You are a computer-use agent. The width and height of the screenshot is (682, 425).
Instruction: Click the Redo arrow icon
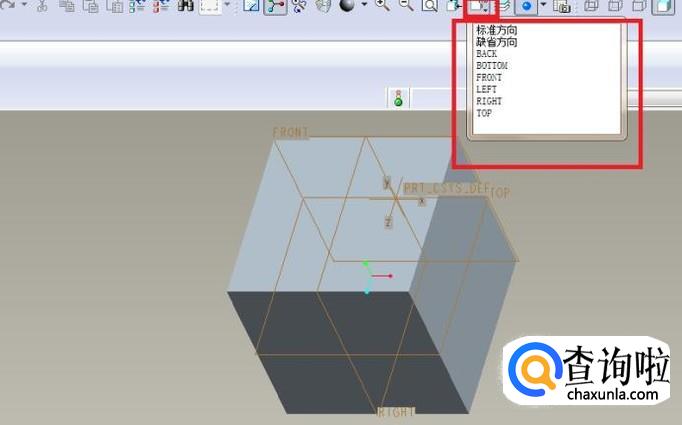coord(7,4)
